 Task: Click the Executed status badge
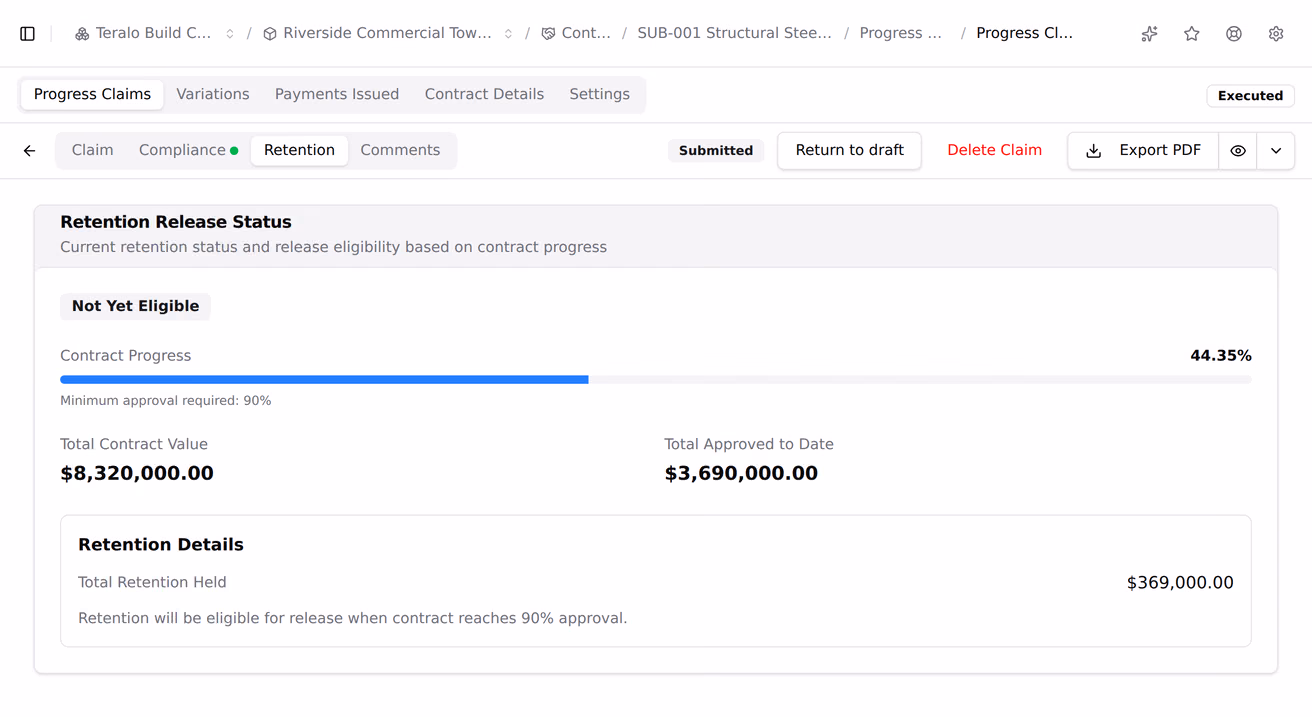coord(1250,96)
